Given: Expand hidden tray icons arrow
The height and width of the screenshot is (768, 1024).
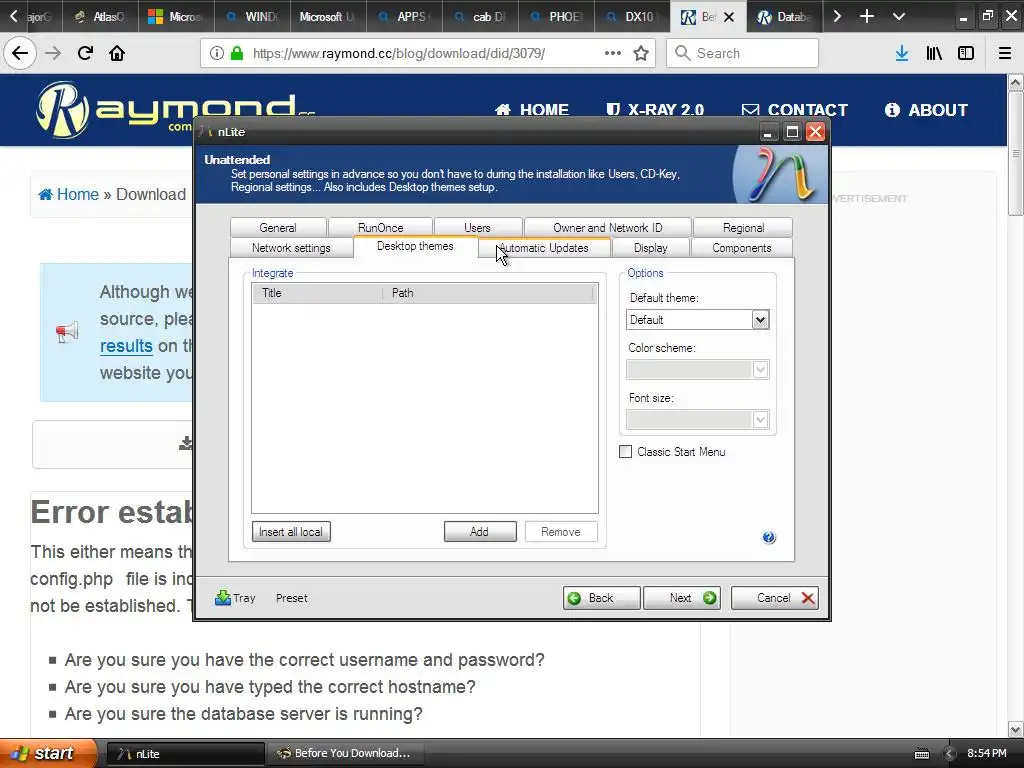Looking at the screenshot, I should click(949, 754).
